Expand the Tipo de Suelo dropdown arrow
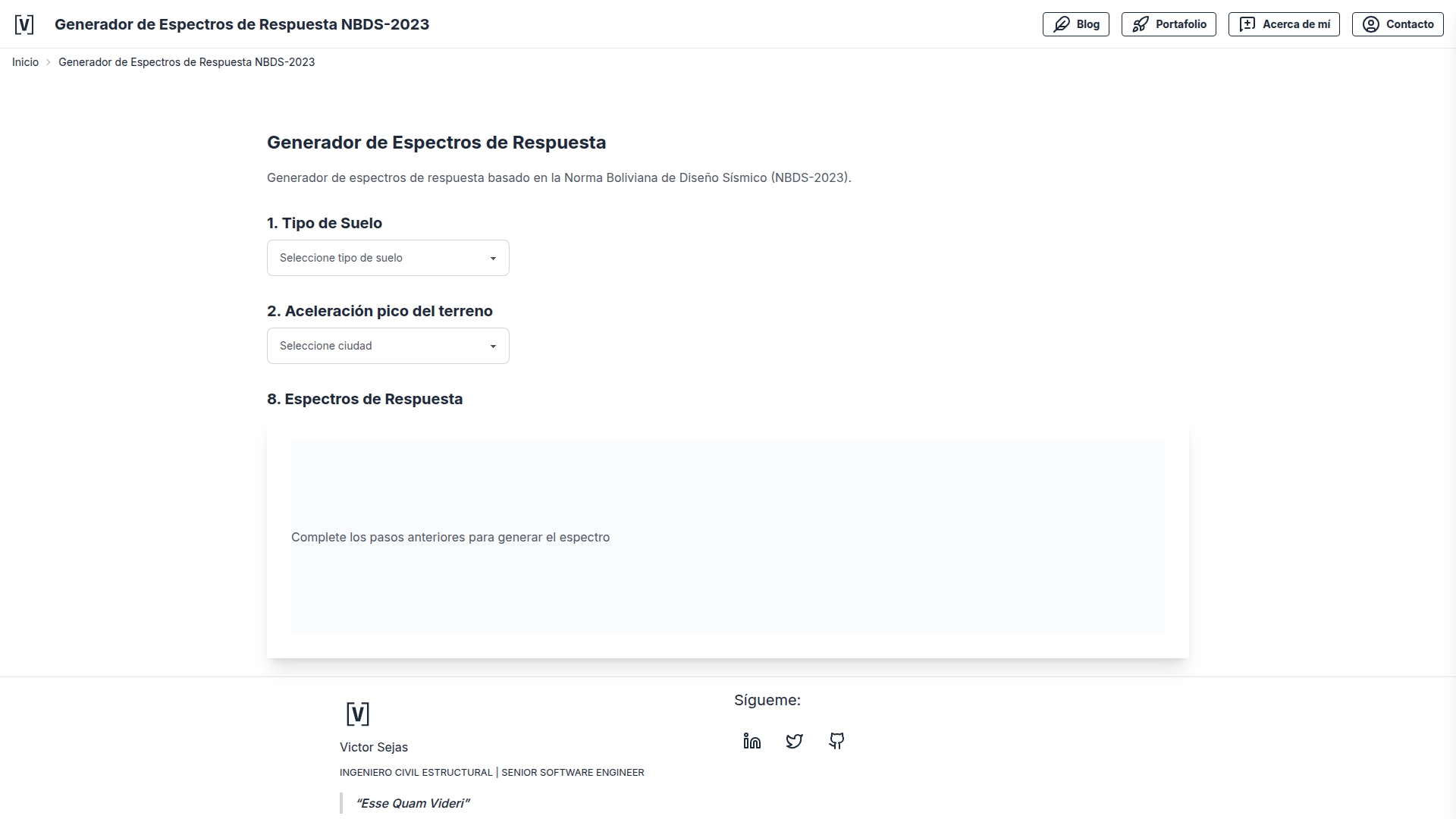 [x=494, y=258]
